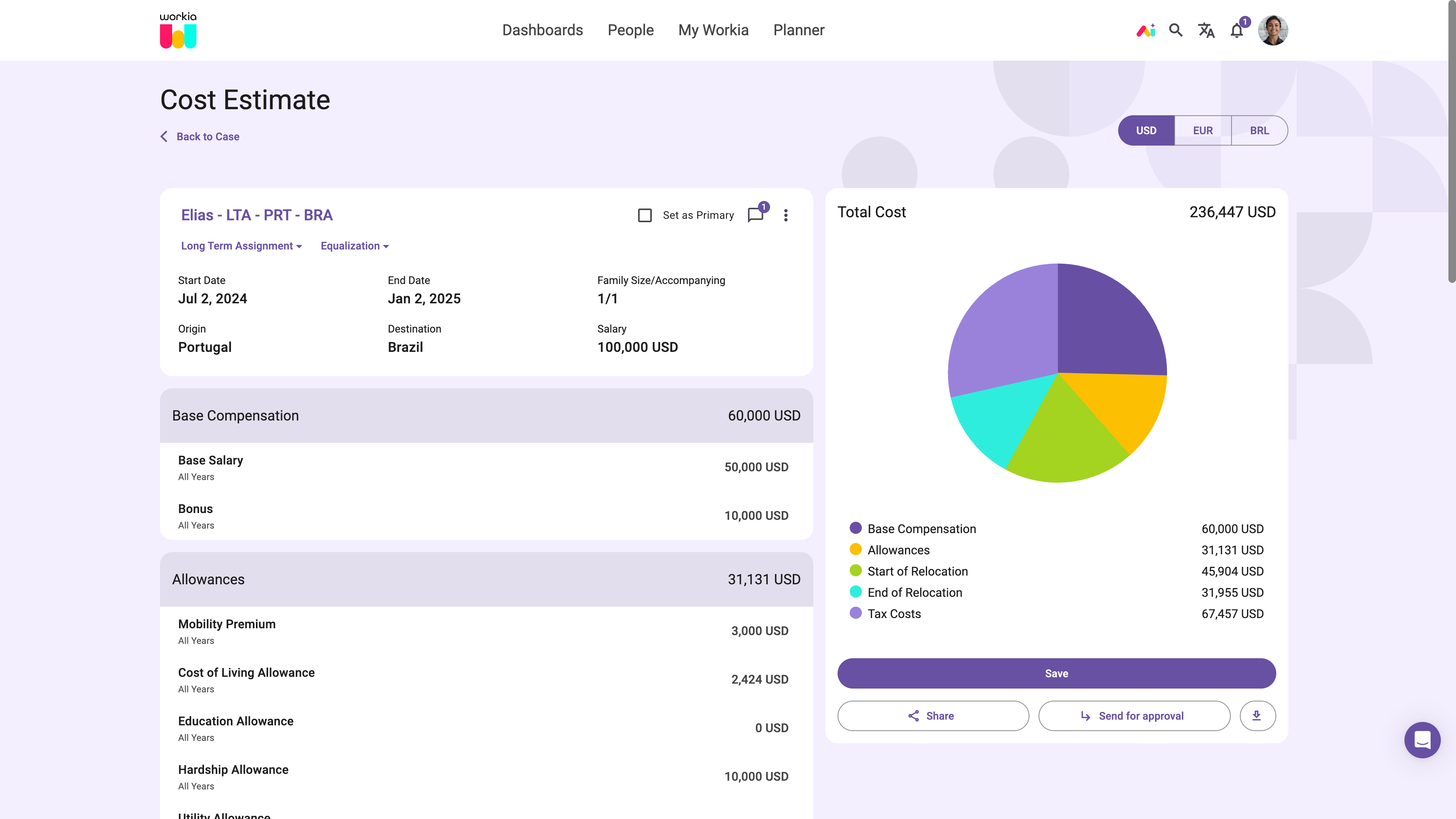Click the language translation icon

1206,30
